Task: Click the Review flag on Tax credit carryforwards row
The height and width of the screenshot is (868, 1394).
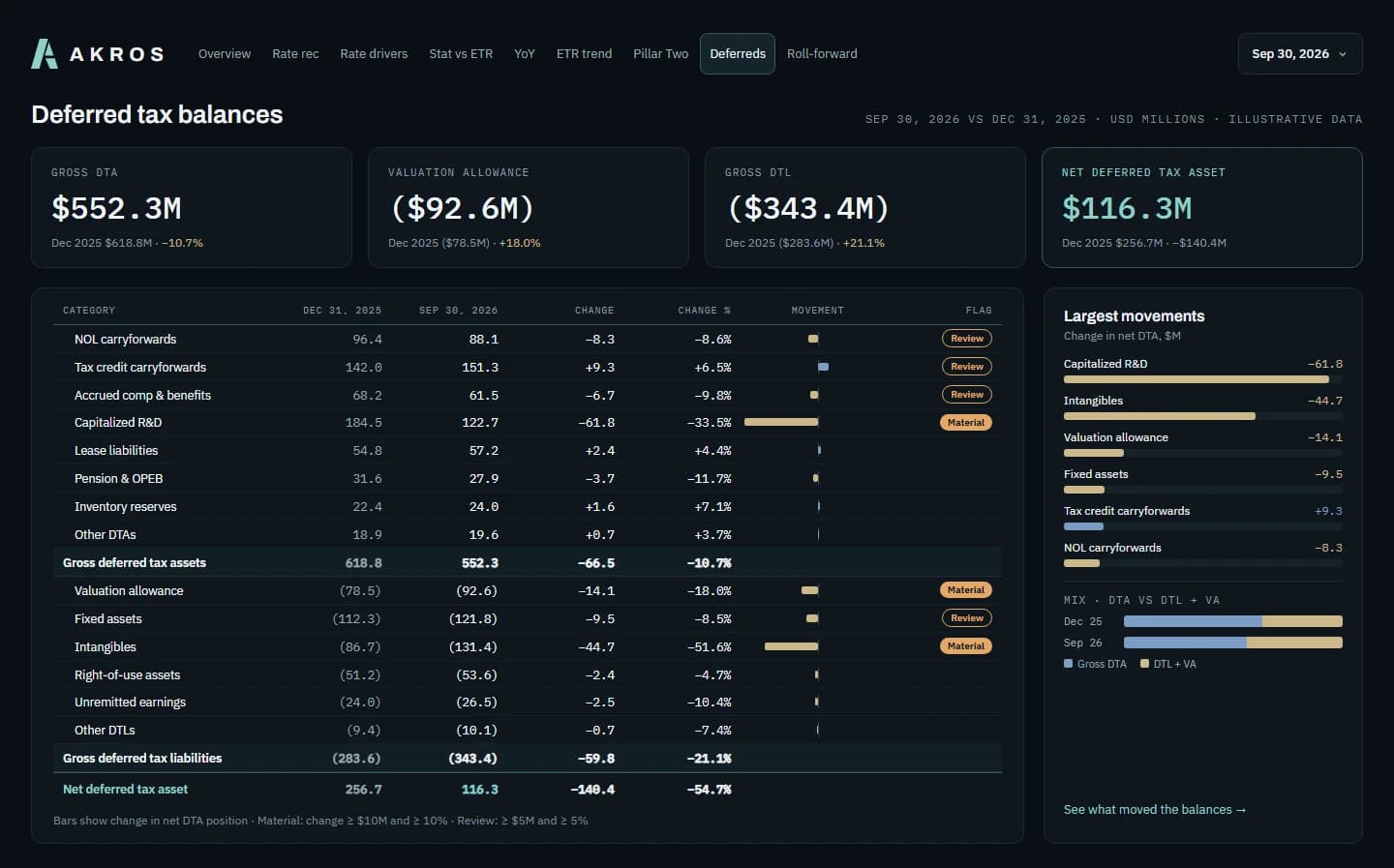Action: 967,367
